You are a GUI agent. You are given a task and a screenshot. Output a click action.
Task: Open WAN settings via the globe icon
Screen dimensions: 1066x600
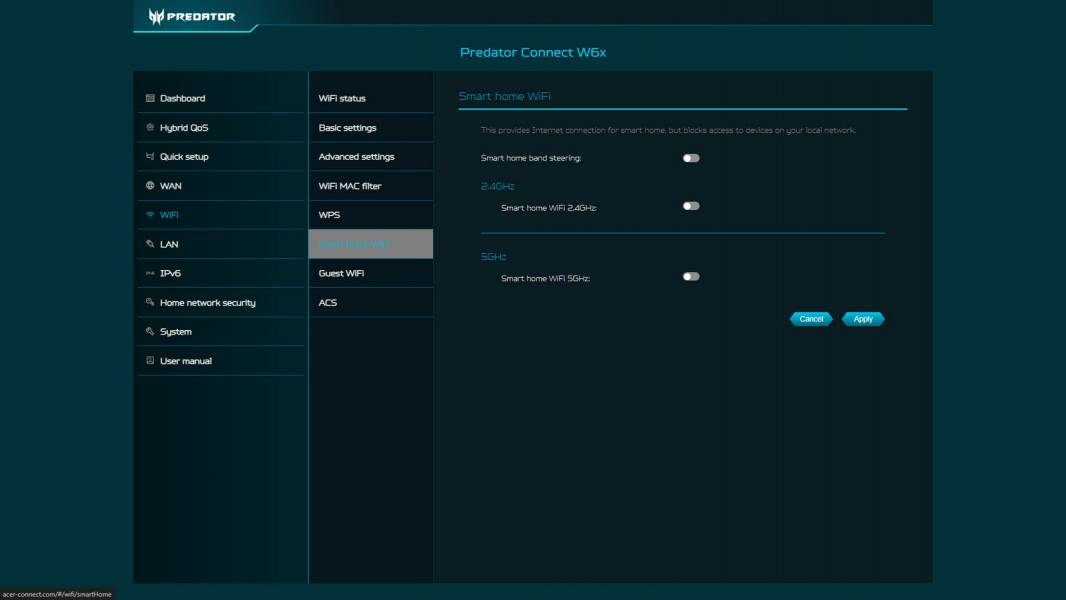coord(149,185)
